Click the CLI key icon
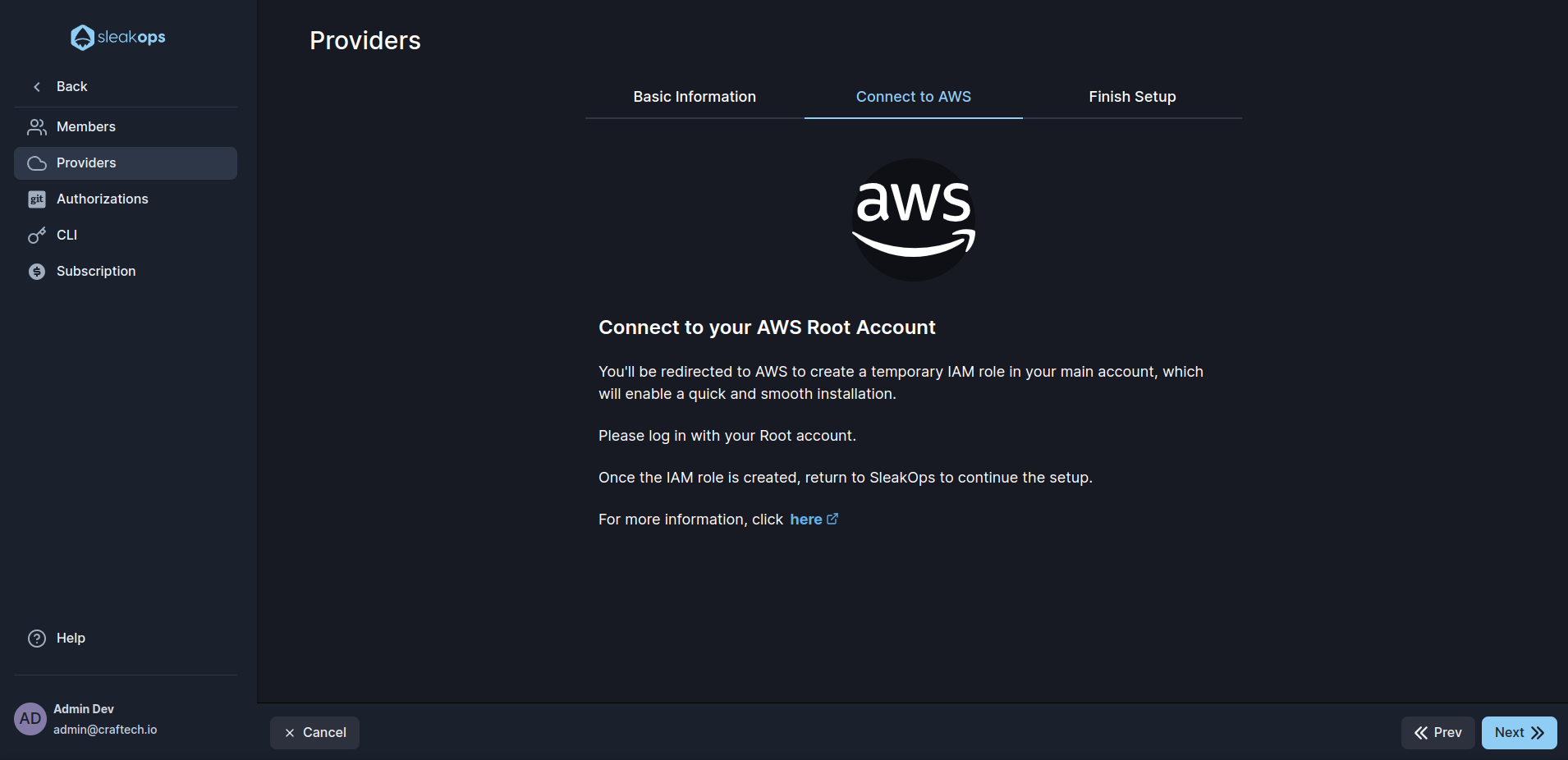 37,236
